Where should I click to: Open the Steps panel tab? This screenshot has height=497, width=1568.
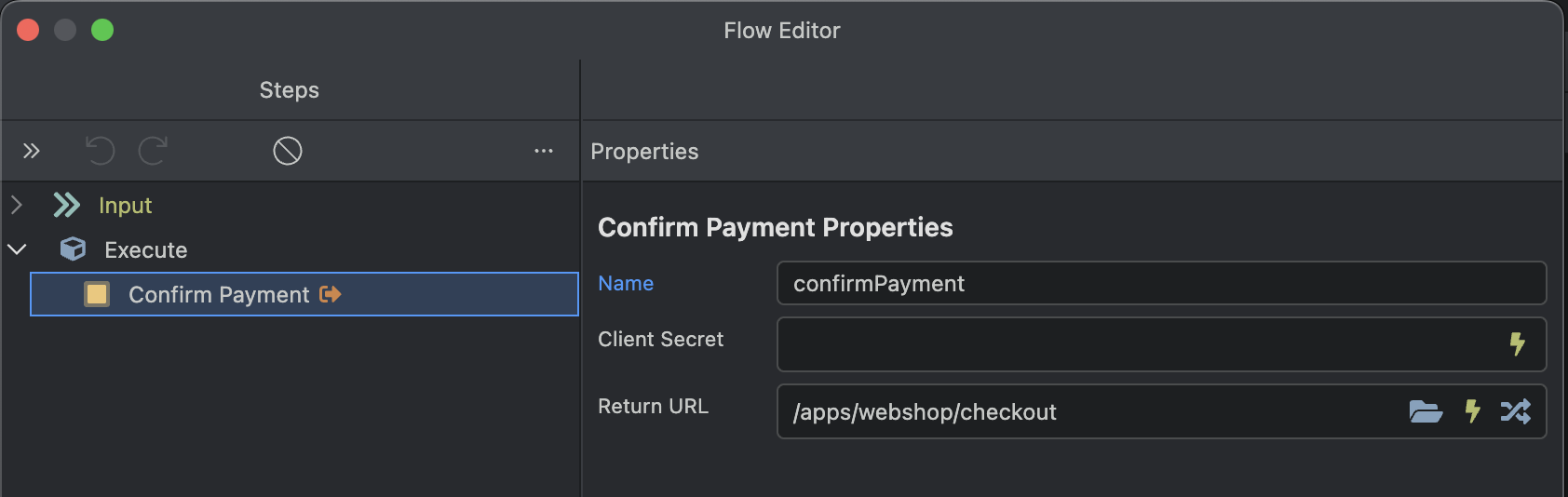click(x=290, y=90)
